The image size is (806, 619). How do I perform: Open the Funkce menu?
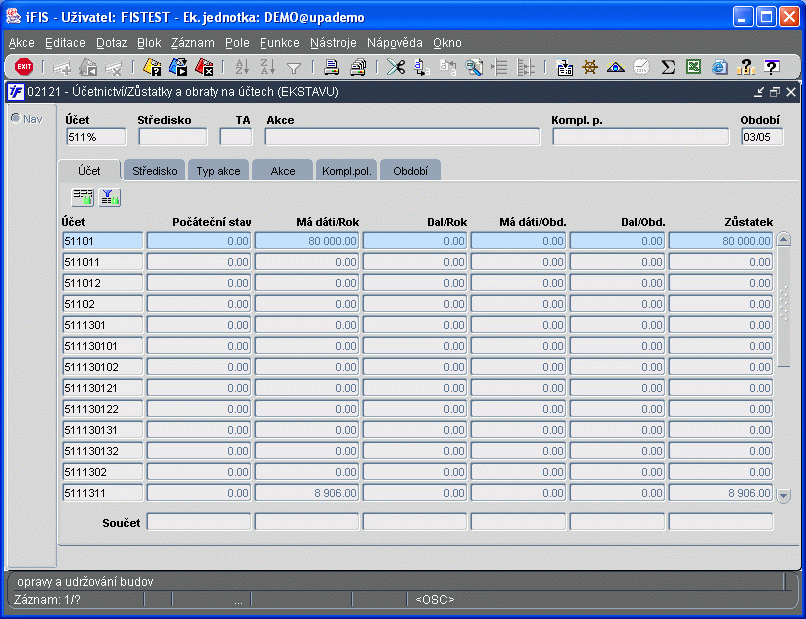279,43
